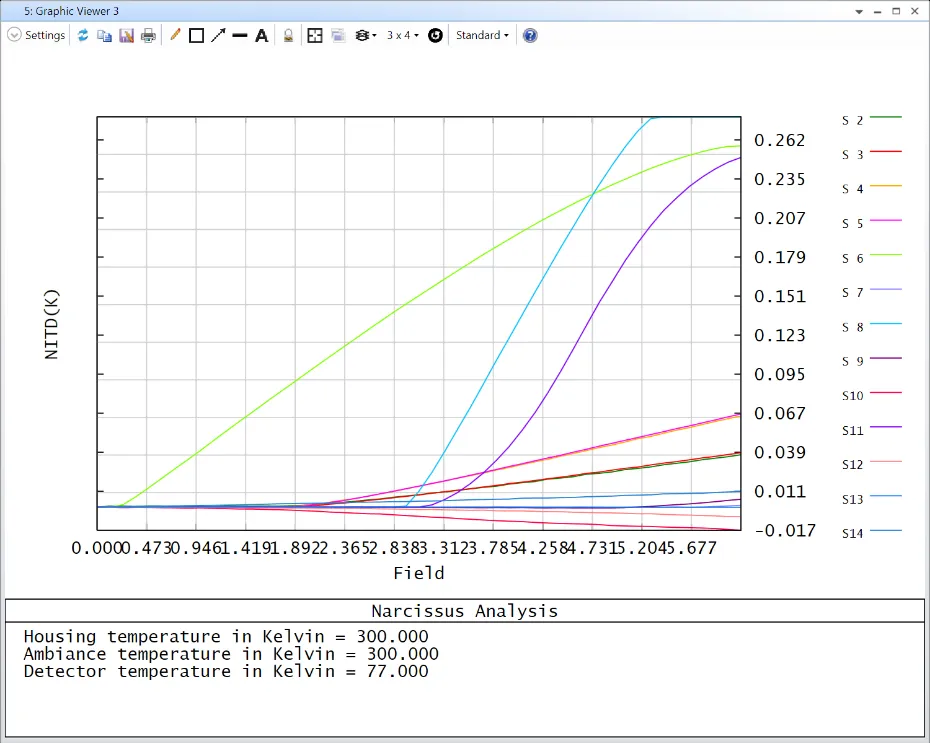Click the S11 purple legend swatch
The width and height of the screenshot is (930, 743).
886,428
